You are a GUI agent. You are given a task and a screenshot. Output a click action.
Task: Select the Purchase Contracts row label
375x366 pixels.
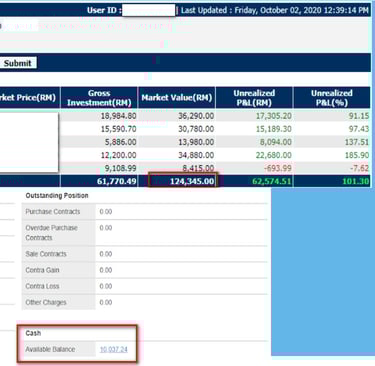point(53,212)
